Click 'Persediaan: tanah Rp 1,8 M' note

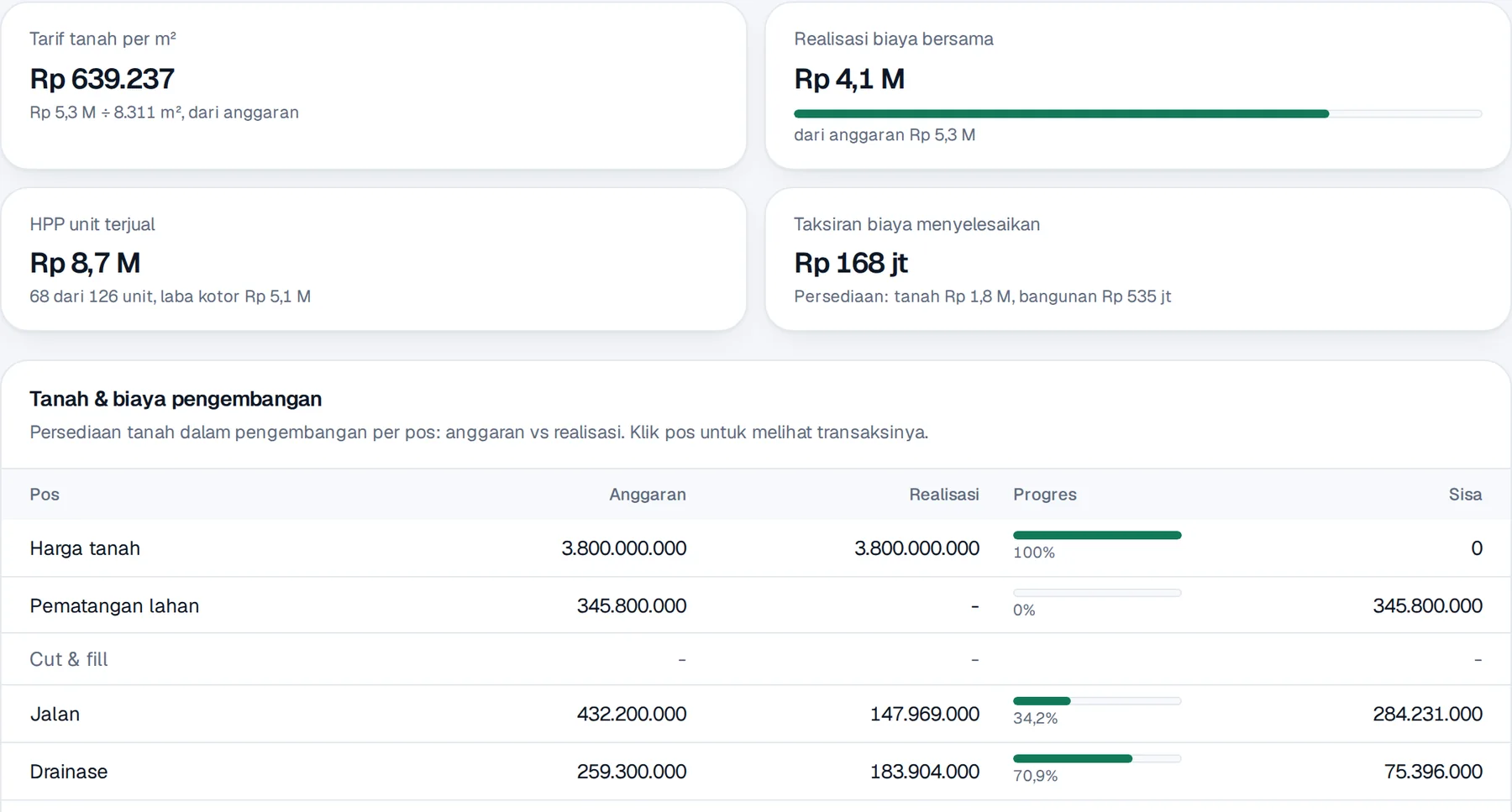tap(983, 296)
